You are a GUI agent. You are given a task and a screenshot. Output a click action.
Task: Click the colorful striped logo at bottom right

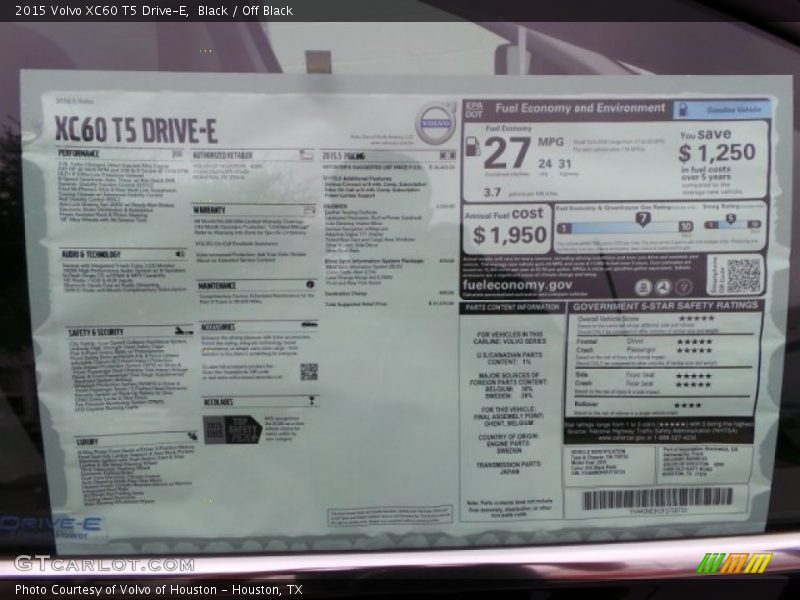tap(734, 563)
